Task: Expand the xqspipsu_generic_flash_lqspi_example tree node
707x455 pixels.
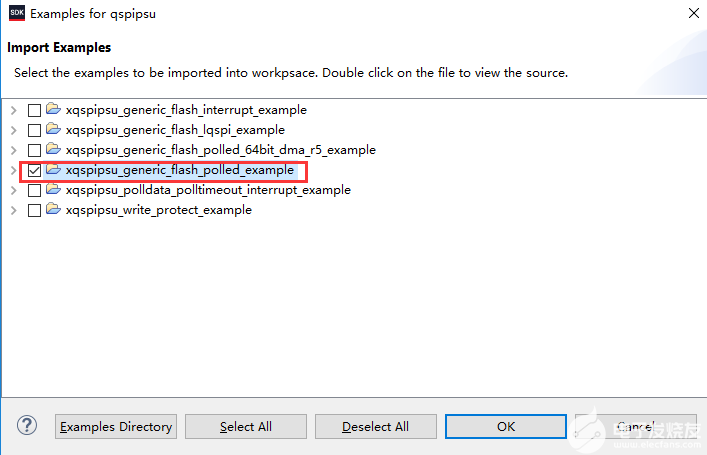Action: [x=13, y=130]
